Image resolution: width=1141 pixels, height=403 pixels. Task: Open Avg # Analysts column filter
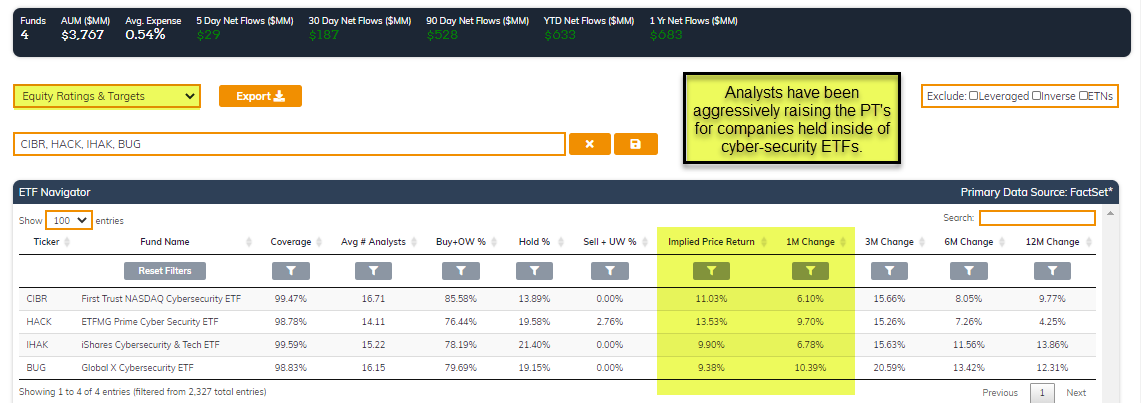(x=373, y=271)
